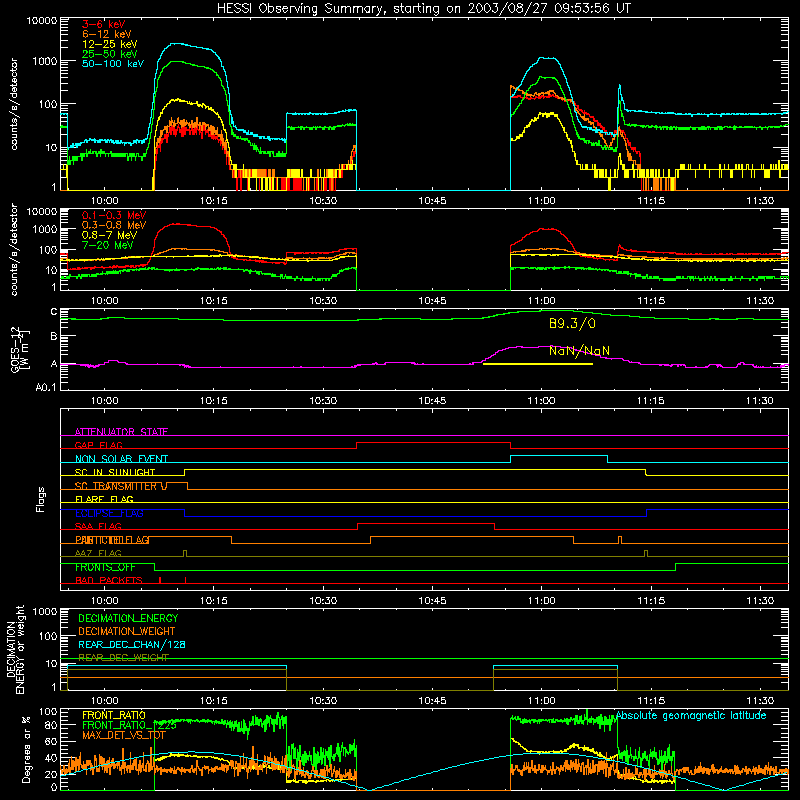Click the DECIMATION_ENERGY legend entry

(x=128, y=618)
